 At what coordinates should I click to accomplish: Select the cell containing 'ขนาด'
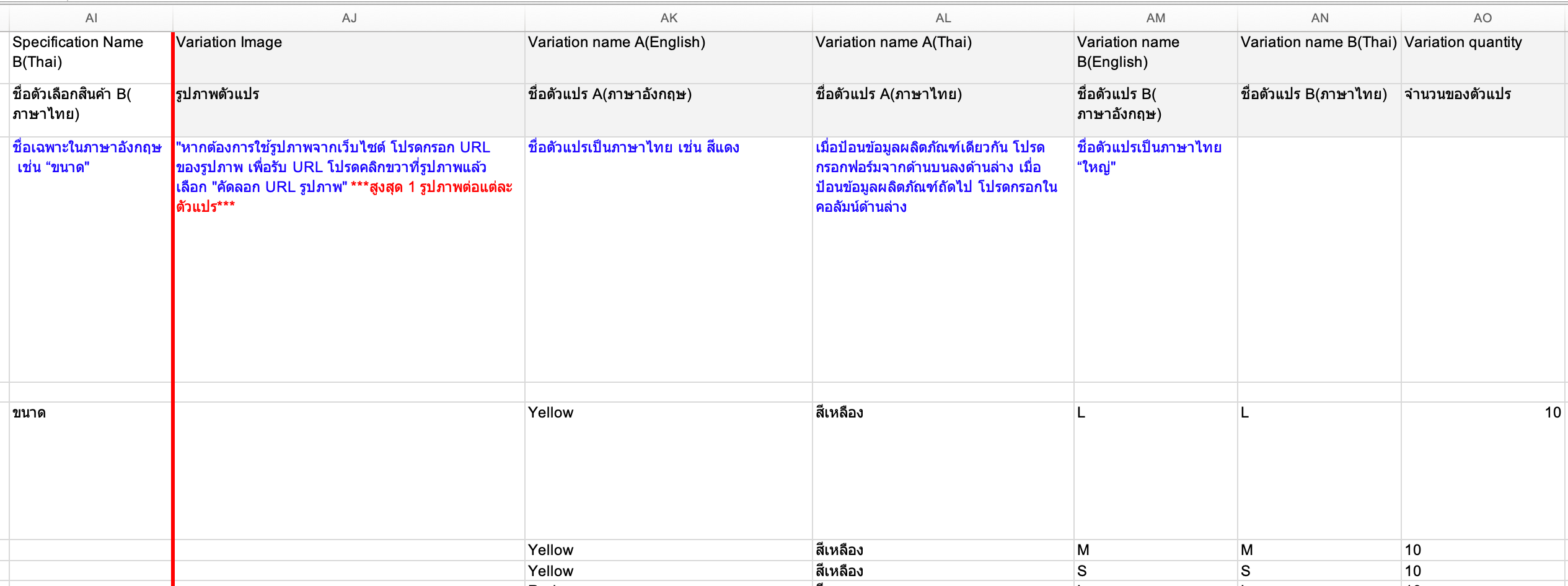[x=91, y=471]
